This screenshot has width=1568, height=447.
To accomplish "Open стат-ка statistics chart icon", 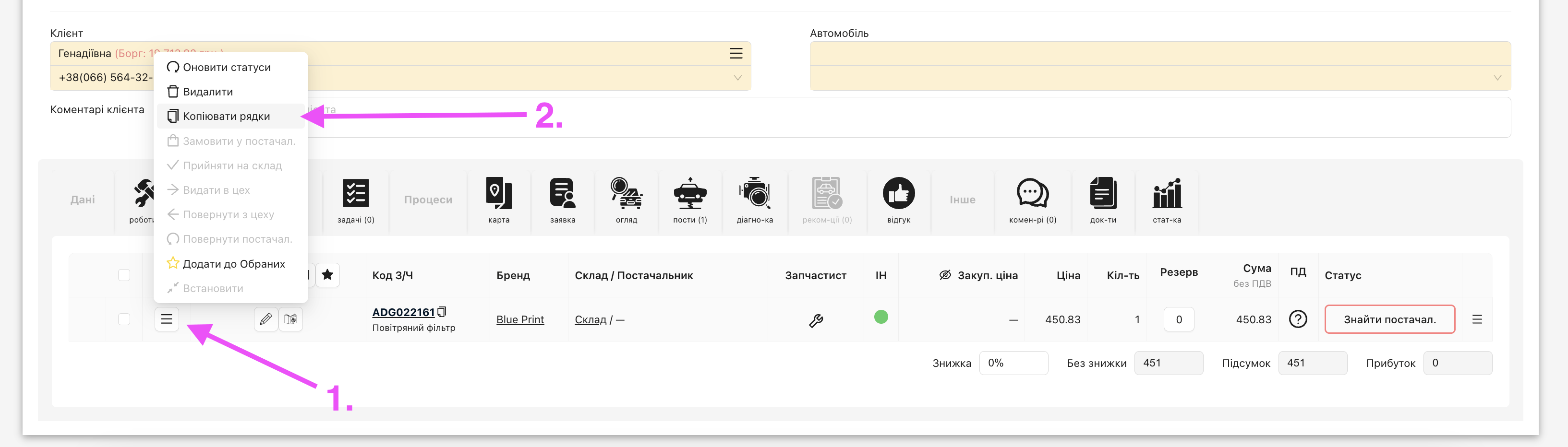I will [x=1166, y=194].
